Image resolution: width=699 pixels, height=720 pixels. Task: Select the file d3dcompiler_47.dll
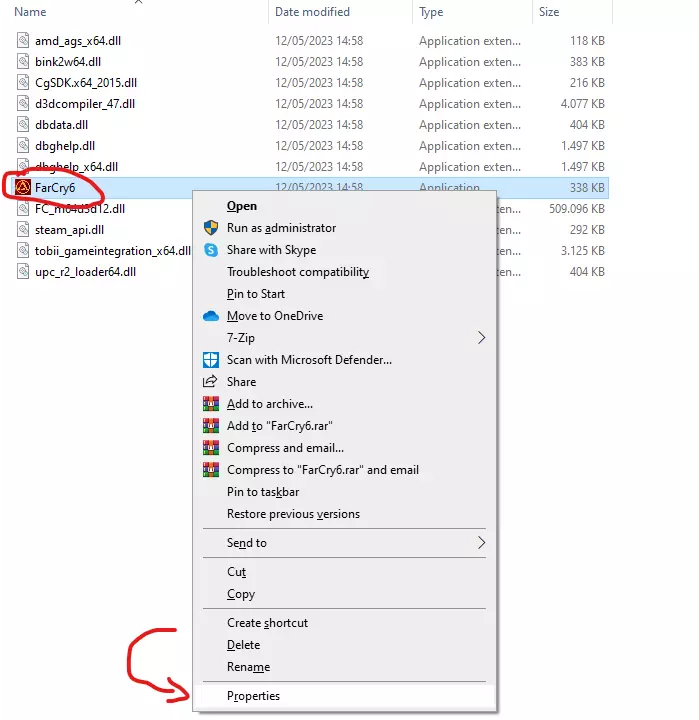click(x=85, y=104)
